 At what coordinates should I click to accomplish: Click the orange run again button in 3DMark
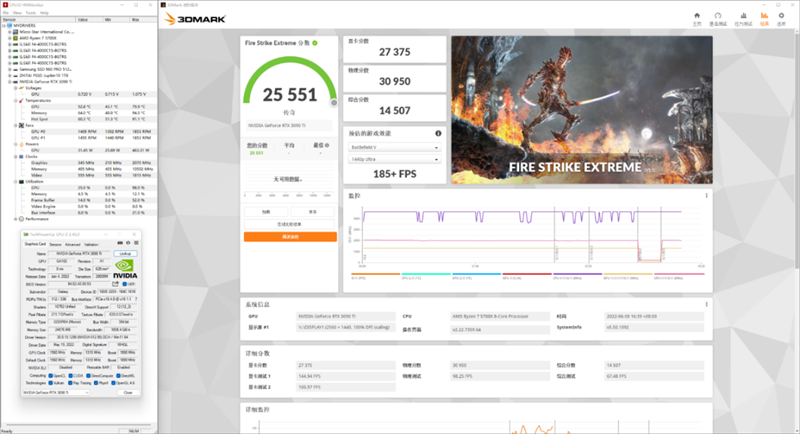290,237
